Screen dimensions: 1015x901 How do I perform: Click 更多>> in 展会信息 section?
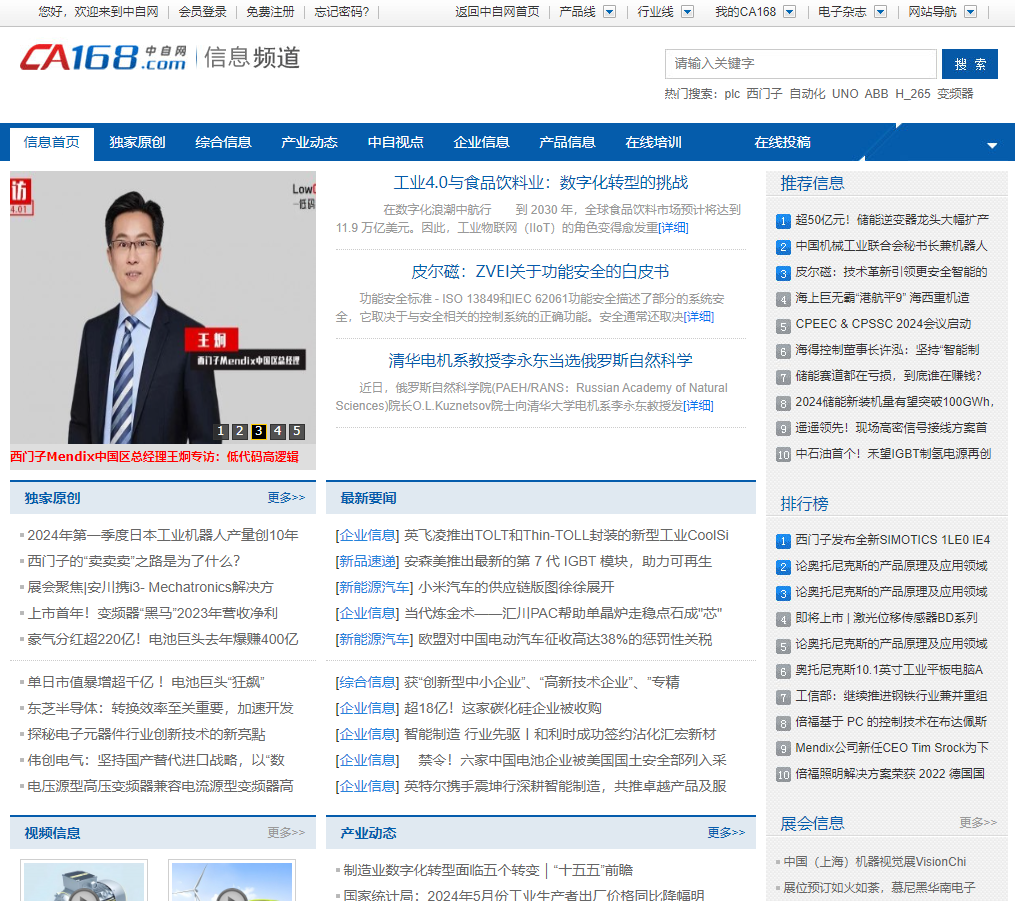coord(977,823)
